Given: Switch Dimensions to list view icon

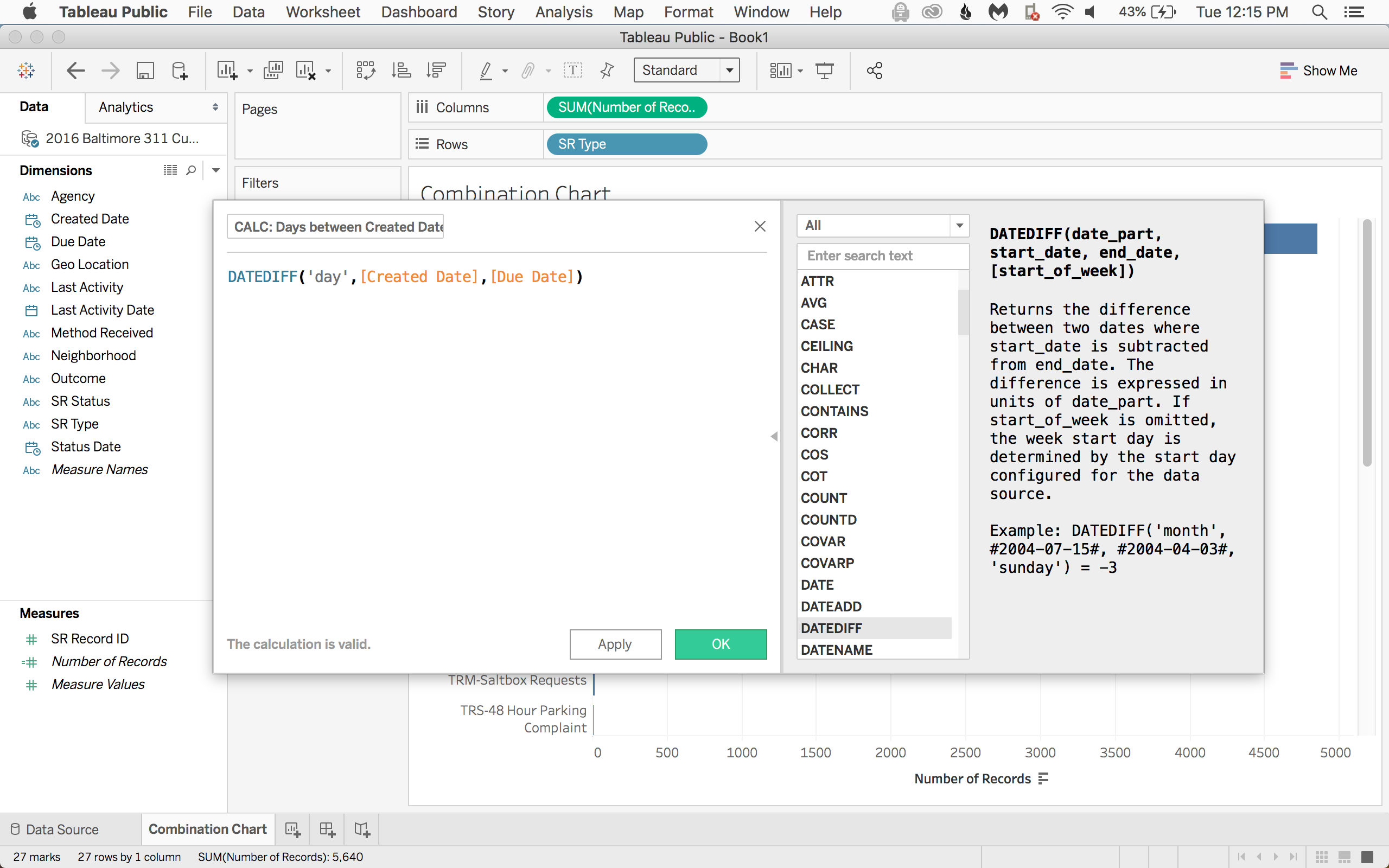Looking at the screenshot, I should click(170, 170).
